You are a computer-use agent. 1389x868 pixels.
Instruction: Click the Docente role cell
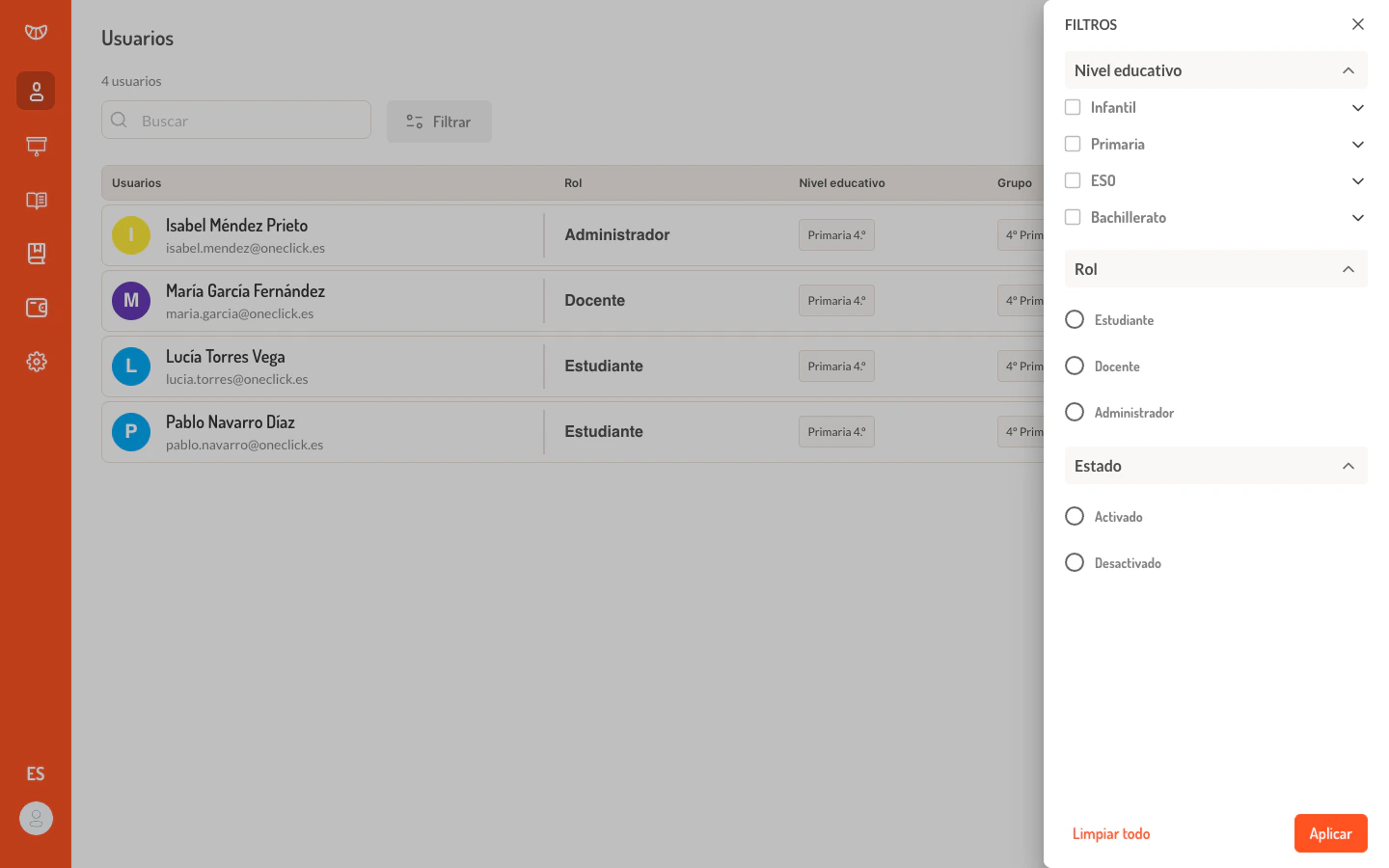tap(594, 300)
